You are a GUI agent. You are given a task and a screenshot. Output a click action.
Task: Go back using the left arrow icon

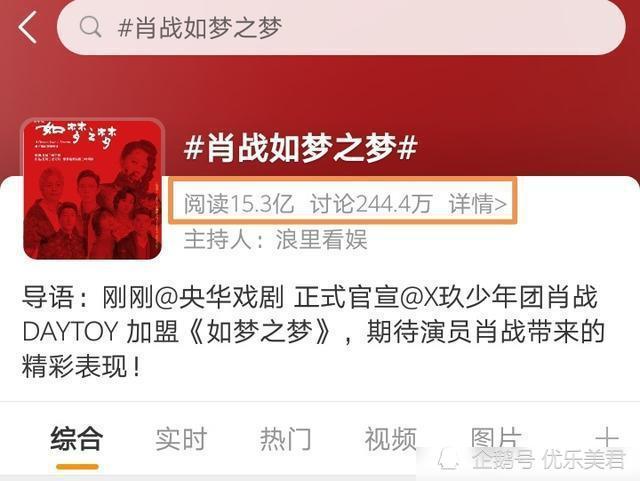click(28, 27)
